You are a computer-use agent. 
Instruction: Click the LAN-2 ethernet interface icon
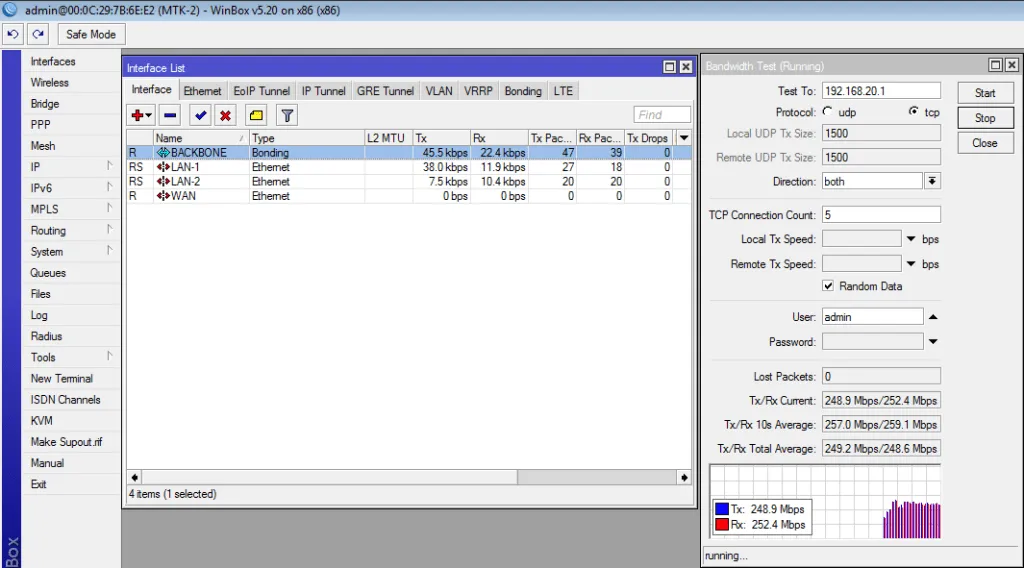(x=163, y=181)
